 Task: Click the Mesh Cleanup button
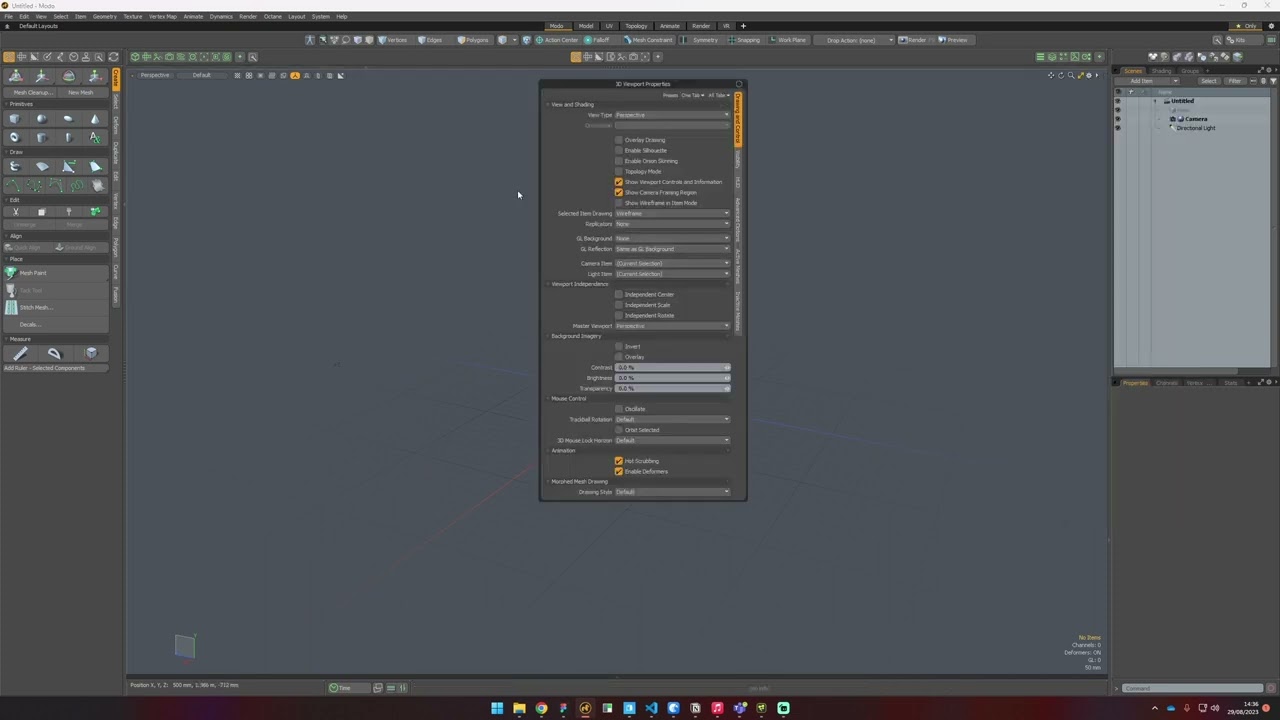(x=32, y=92)
